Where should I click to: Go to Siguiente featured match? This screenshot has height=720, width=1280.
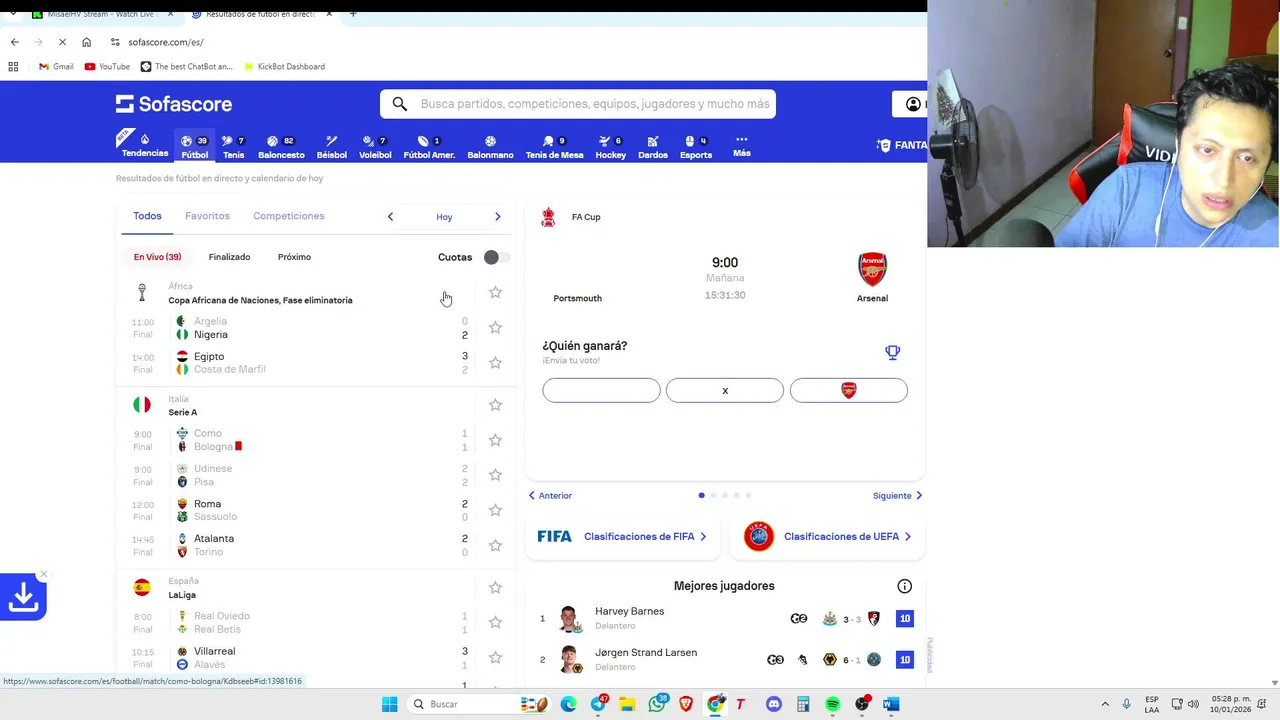pos(897,496)
